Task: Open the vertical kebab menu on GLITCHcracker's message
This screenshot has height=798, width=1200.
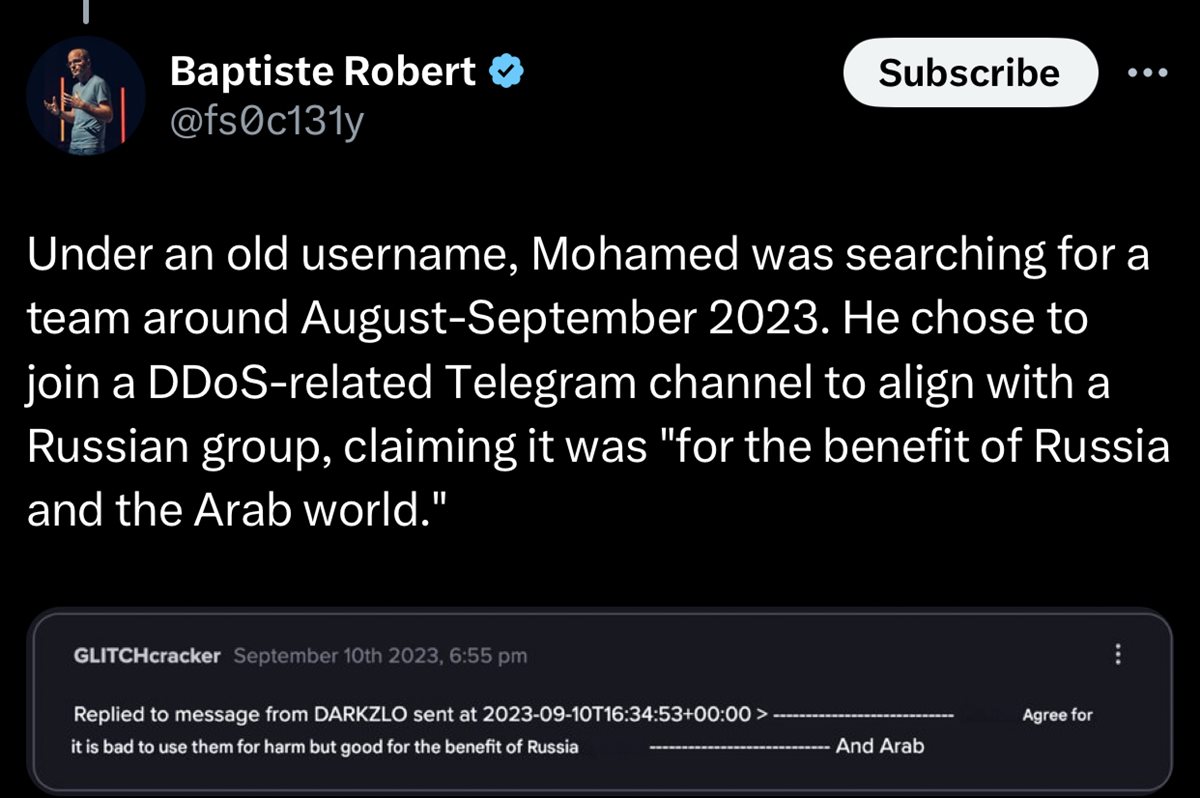Action: [x=1118, y=656]
